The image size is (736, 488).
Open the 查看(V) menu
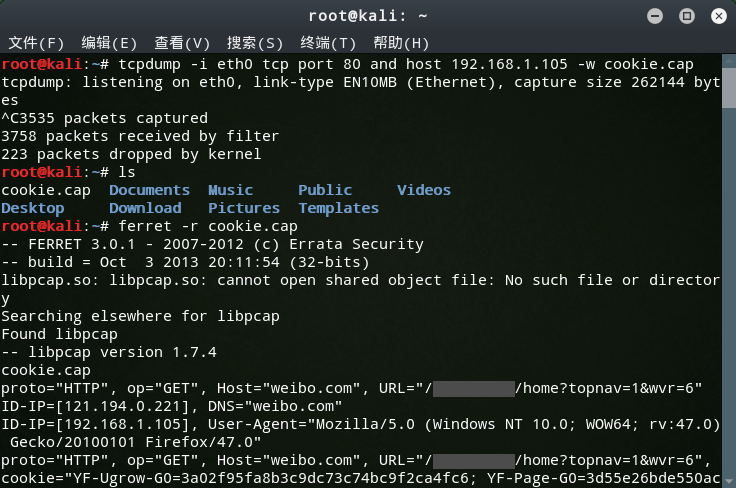(182, 43)
